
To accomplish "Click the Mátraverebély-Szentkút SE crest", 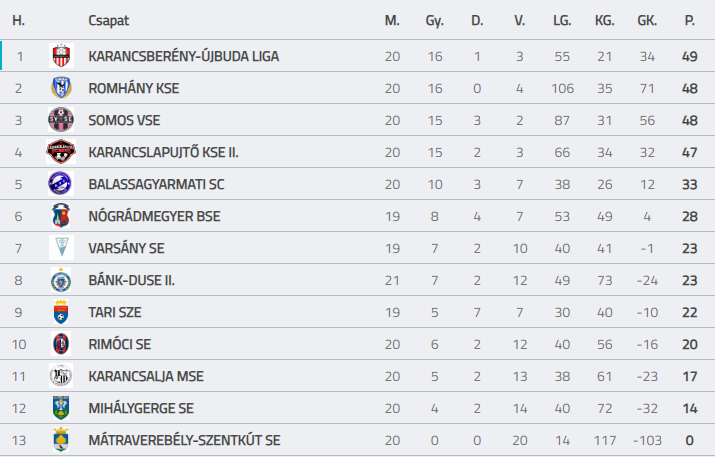I will (61, 440).
